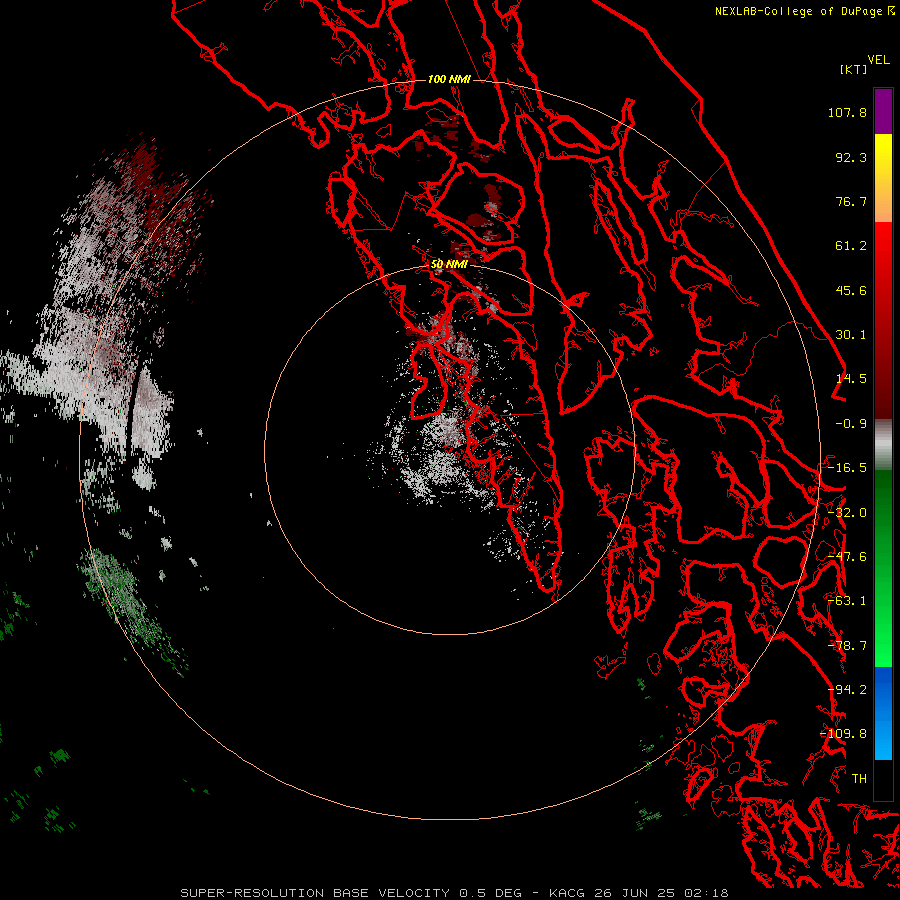Click the 14.5 velocity scale value
Image resolution: width=900 pixels, height=900 pixels.
[x=851, y=379]
